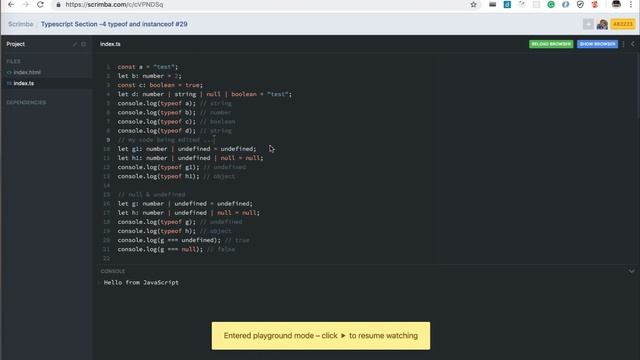Open the shield checkmark extension icon
The width and height of the screenshot is (640, 360).
tap(580, 4)
